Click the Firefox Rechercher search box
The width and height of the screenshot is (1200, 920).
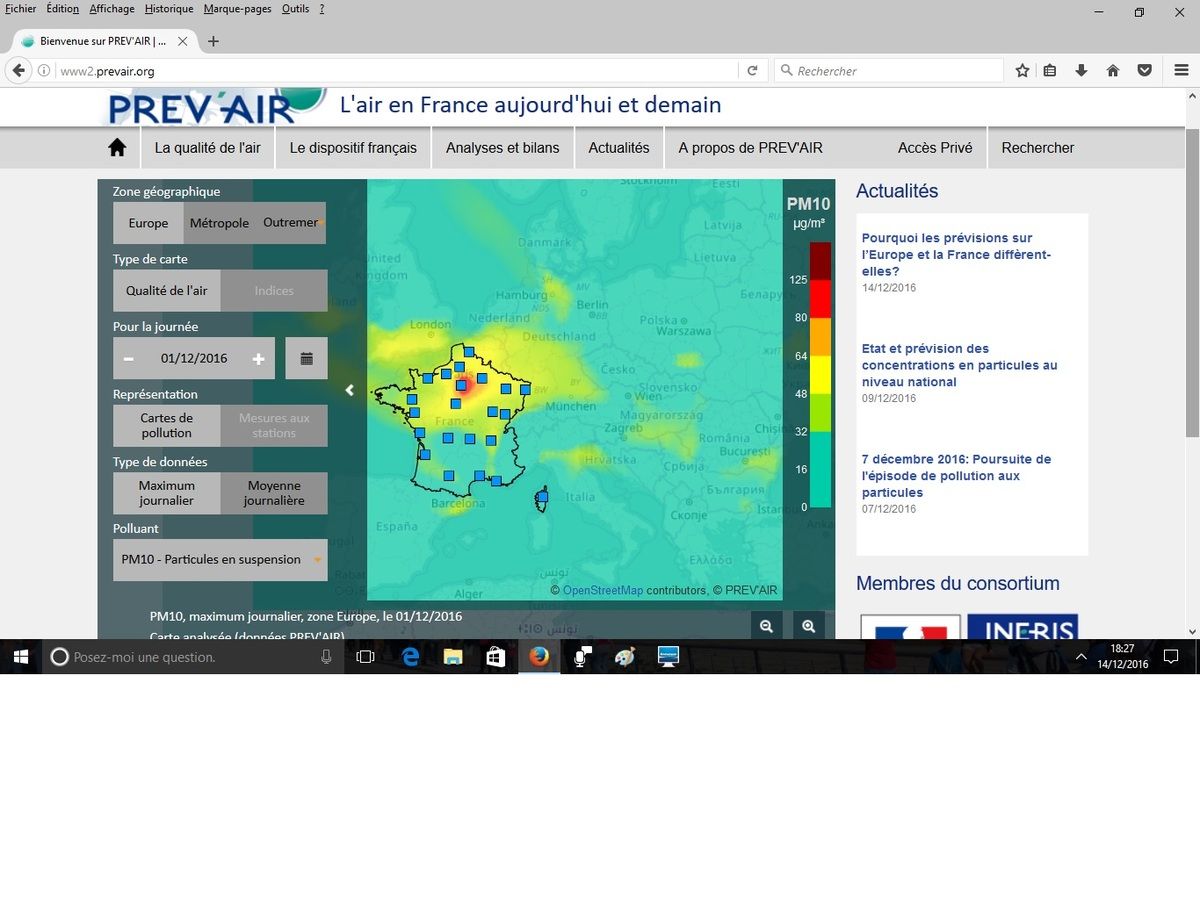pos(889,71)
